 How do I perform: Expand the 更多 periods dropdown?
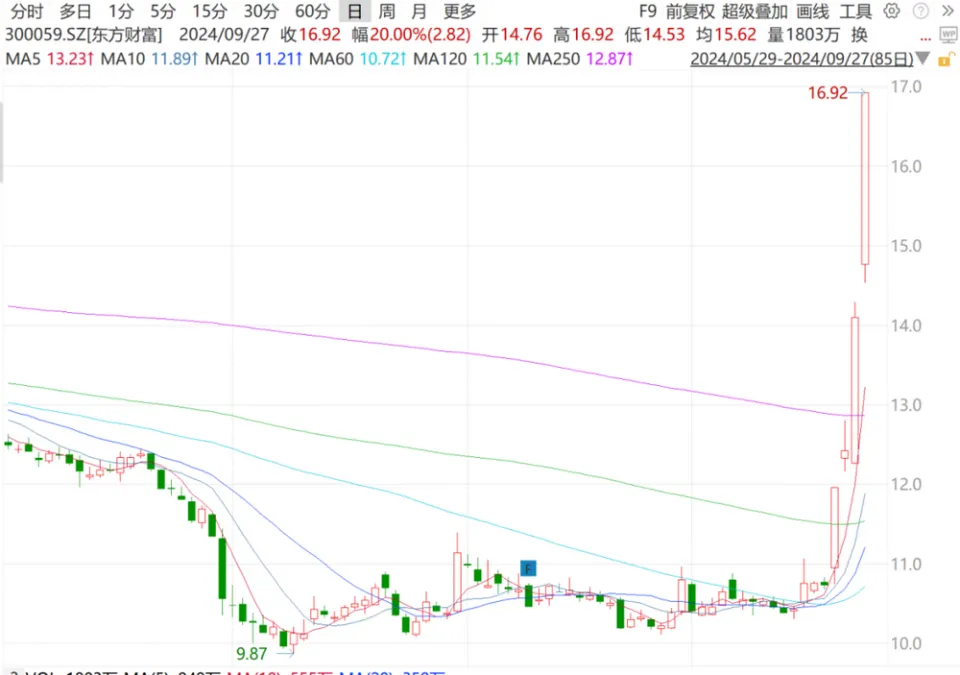[460, 12]
